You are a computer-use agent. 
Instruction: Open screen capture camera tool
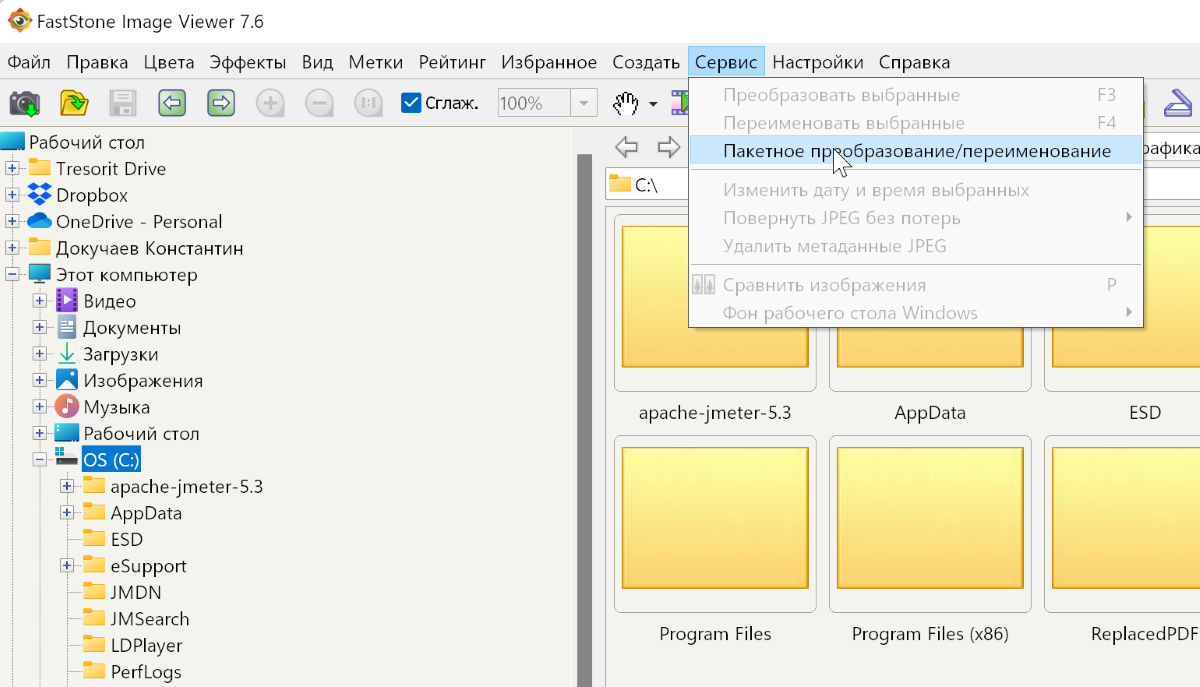pyautogui.click(x=24, y=103)
